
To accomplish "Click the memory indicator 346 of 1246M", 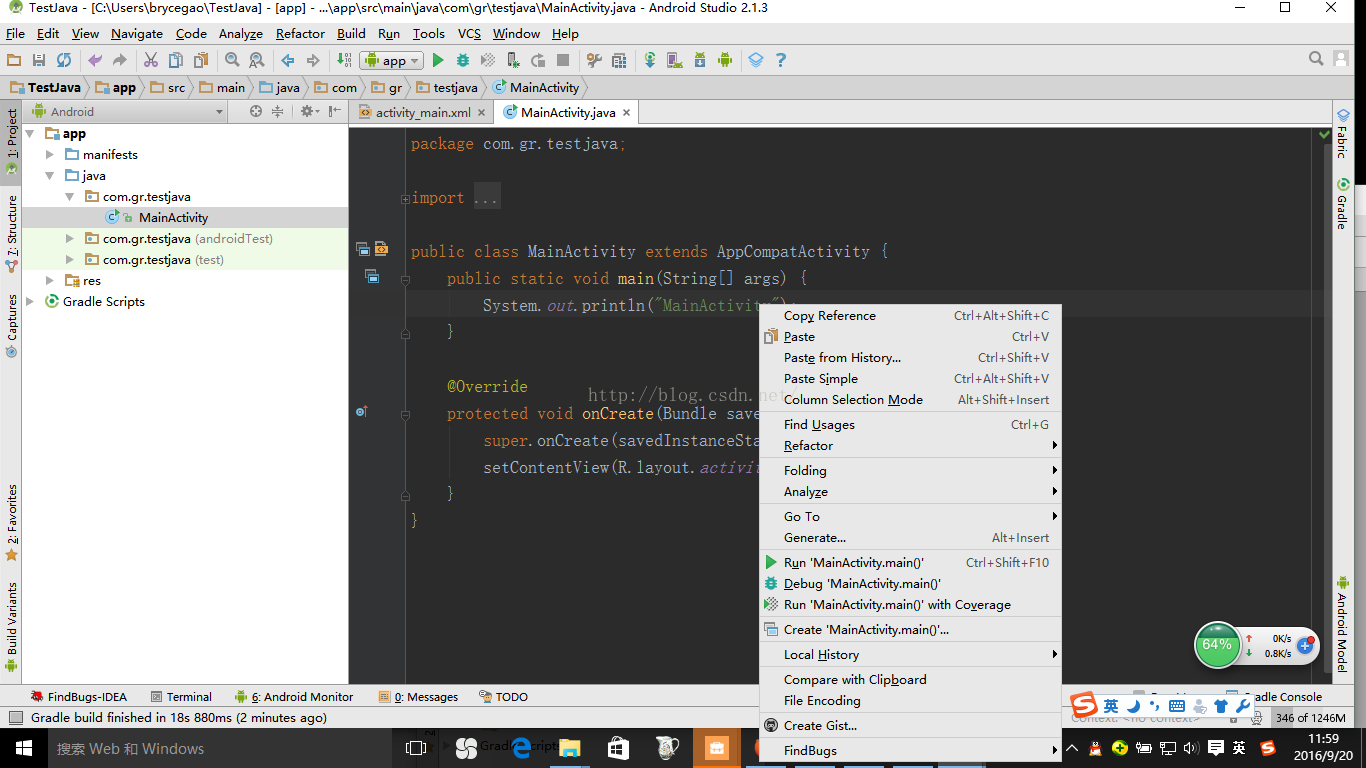I will (x=1311, y=718).
